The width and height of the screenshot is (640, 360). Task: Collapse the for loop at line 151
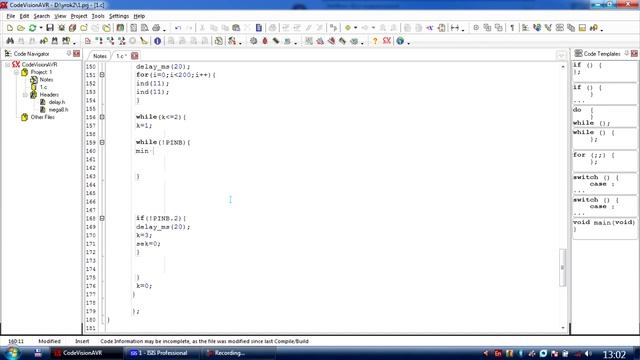pyautogui.click(x=102, y=75)
